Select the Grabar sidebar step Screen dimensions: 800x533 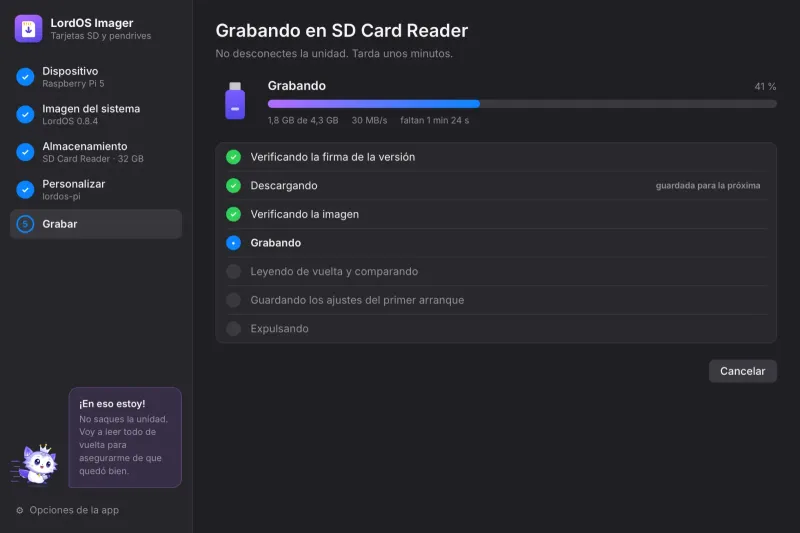pyautogui.click(x=96, y=224)
